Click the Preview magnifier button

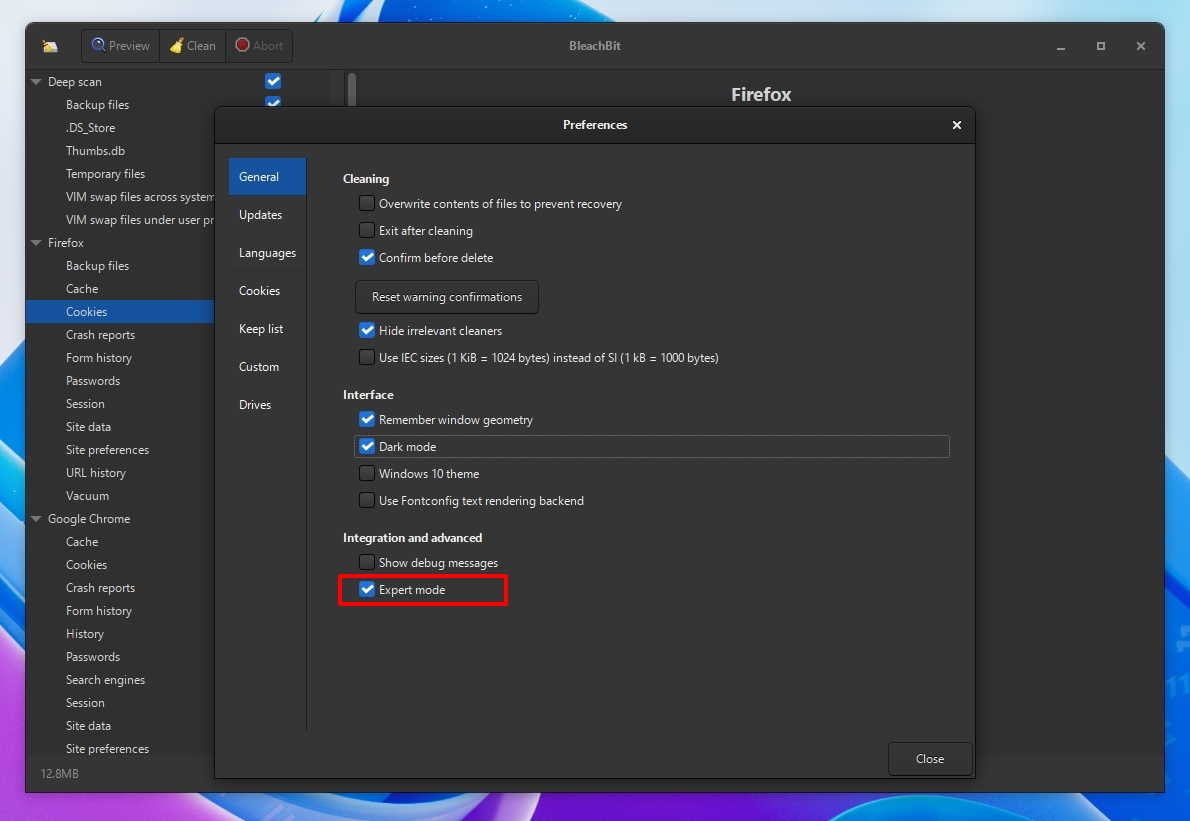121,46
